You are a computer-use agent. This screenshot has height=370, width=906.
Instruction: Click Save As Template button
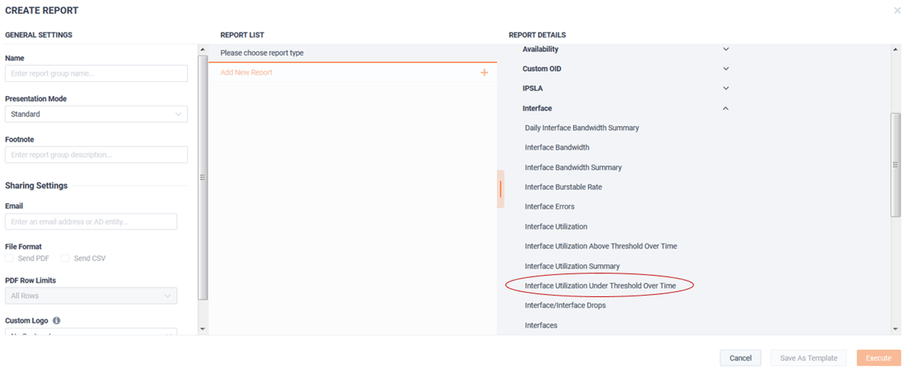pyautogui.click(x=808, y=358)
